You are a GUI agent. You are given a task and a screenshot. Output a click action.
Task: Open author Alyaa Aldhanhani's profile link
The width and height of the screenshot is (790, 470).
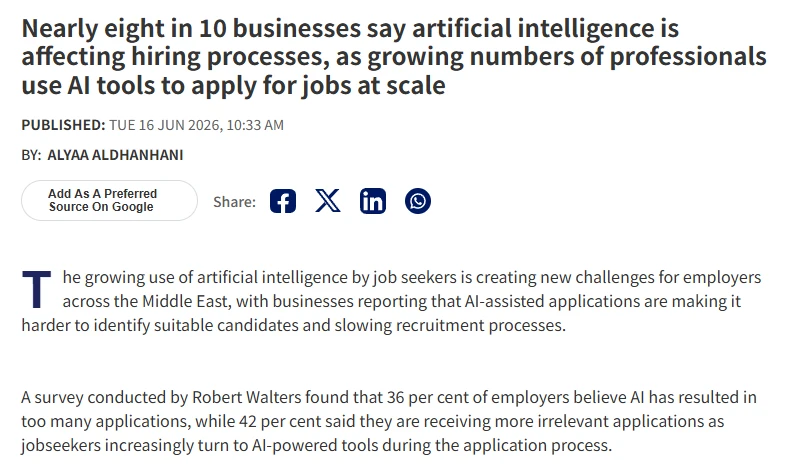tap(115, 155)
